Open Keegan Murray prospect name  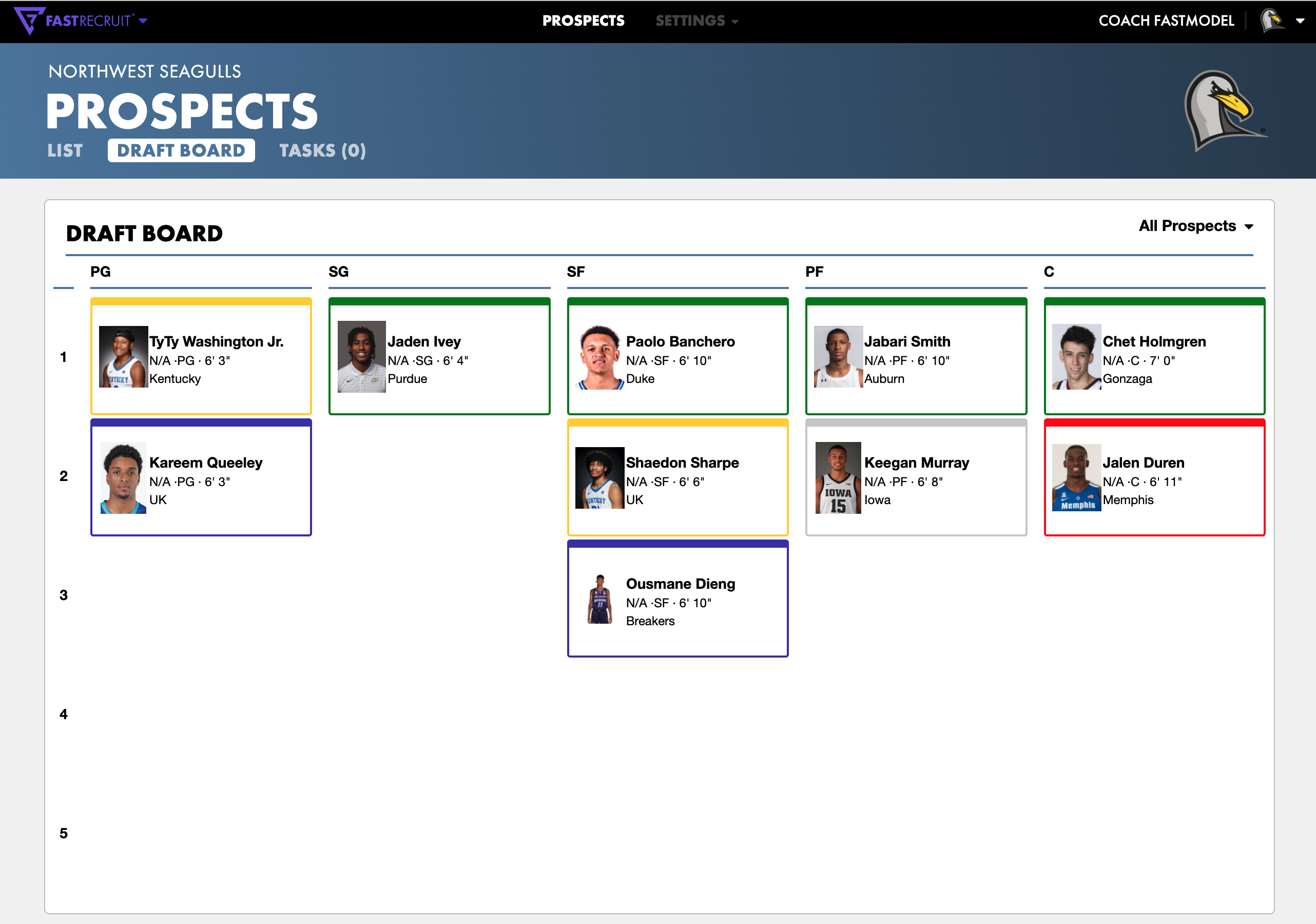917,463
